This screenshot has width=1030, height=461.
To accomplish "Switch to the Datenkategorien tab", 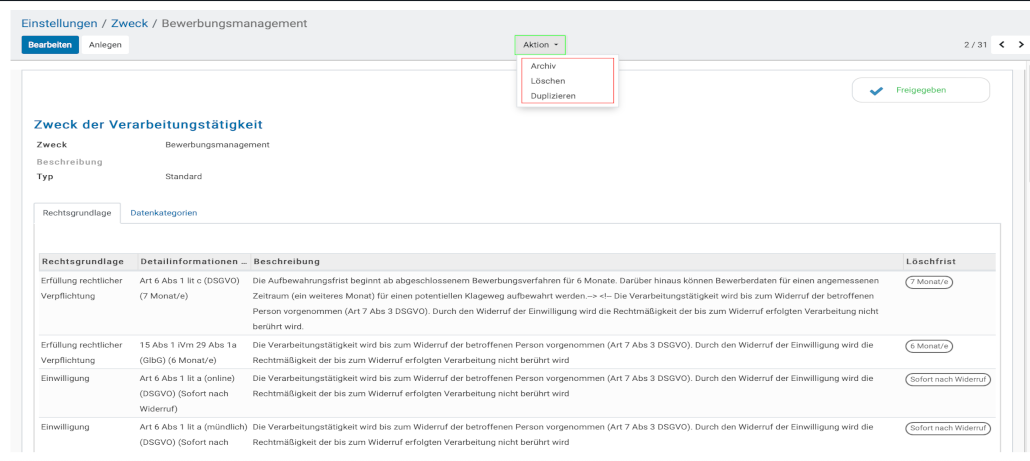I will click(x=163, y=213).
